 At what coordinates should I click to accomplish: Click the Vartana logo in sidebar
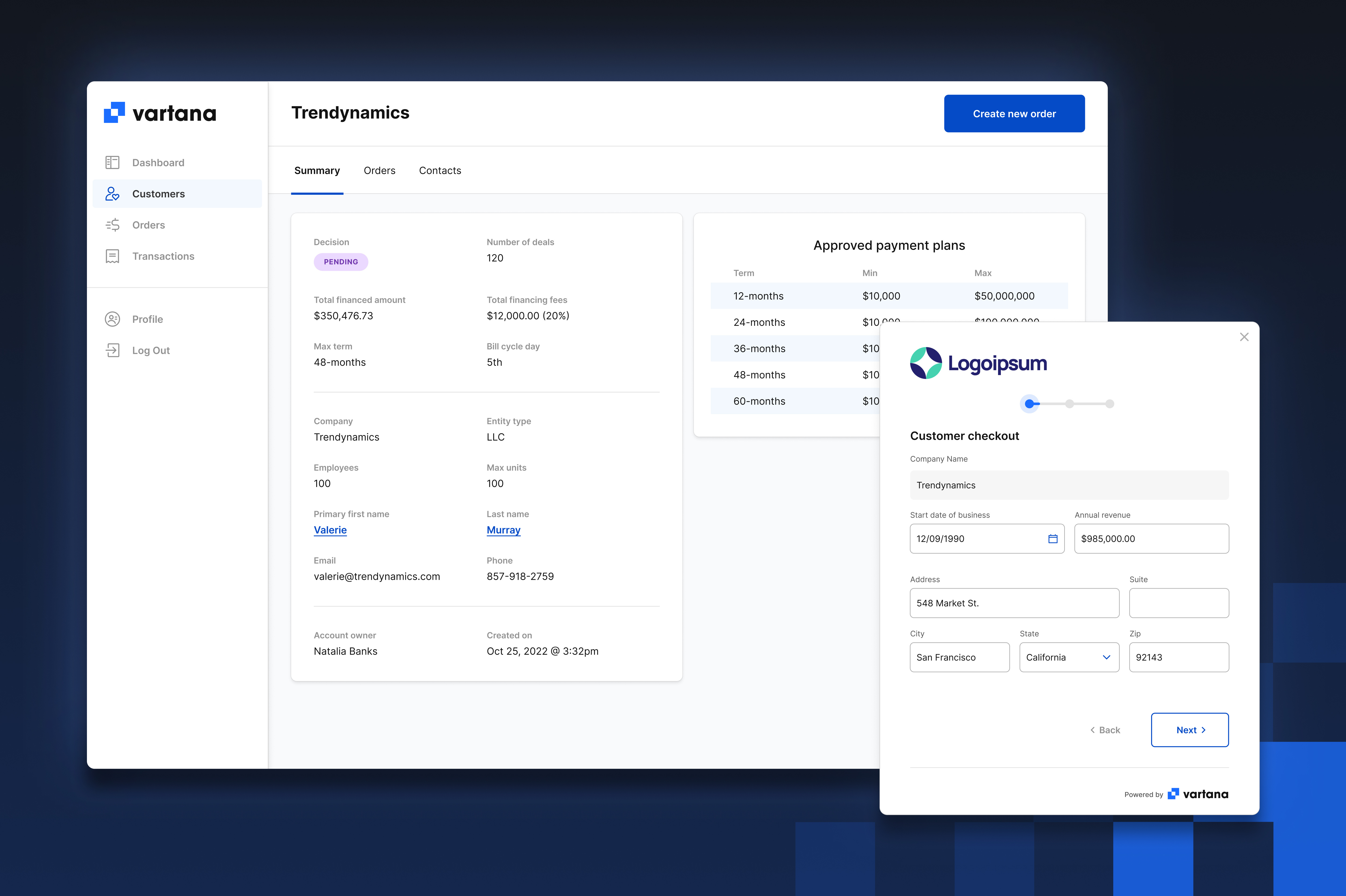(160, 113)
